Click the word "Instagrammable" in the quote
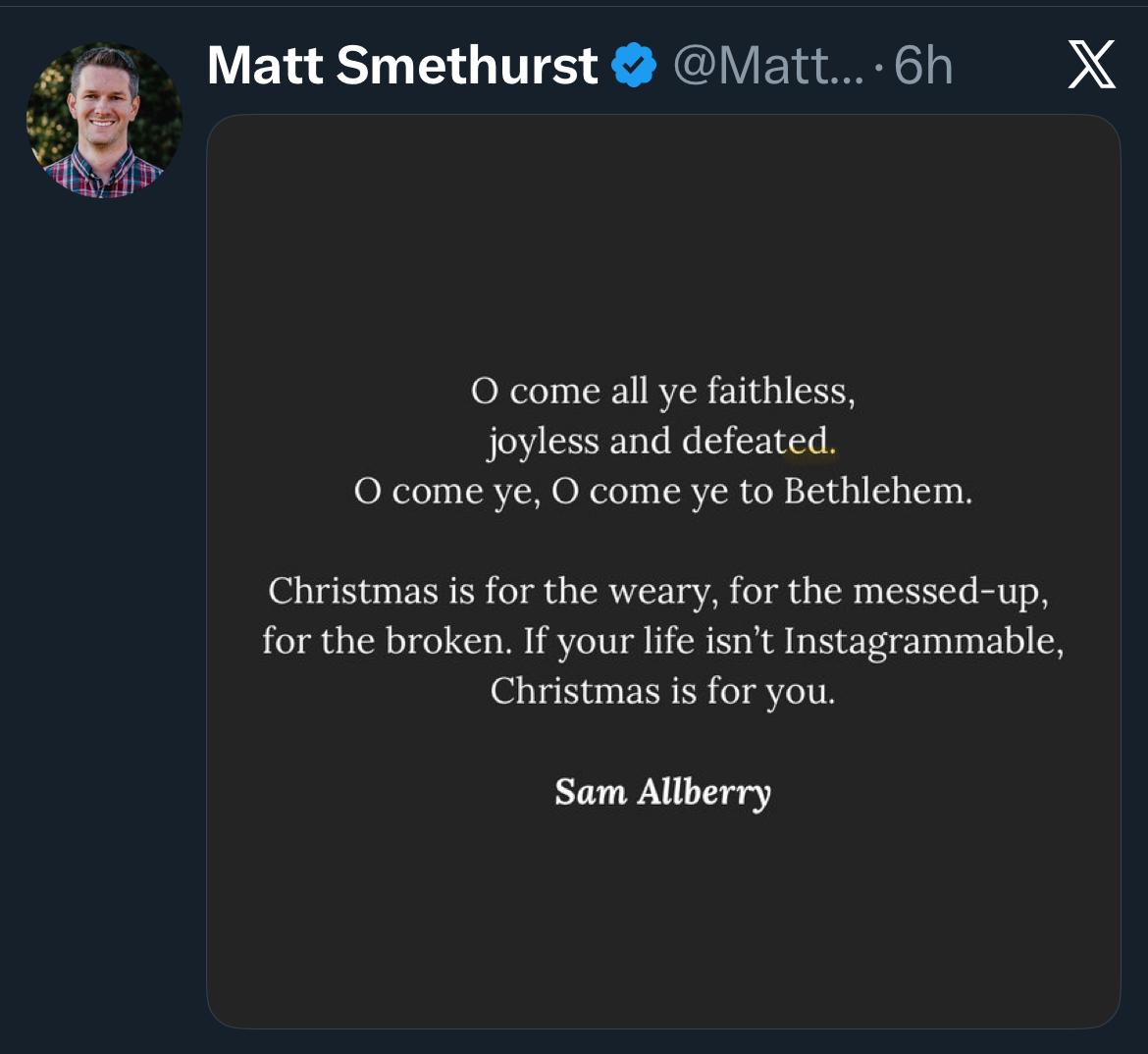 coord(920,641)
